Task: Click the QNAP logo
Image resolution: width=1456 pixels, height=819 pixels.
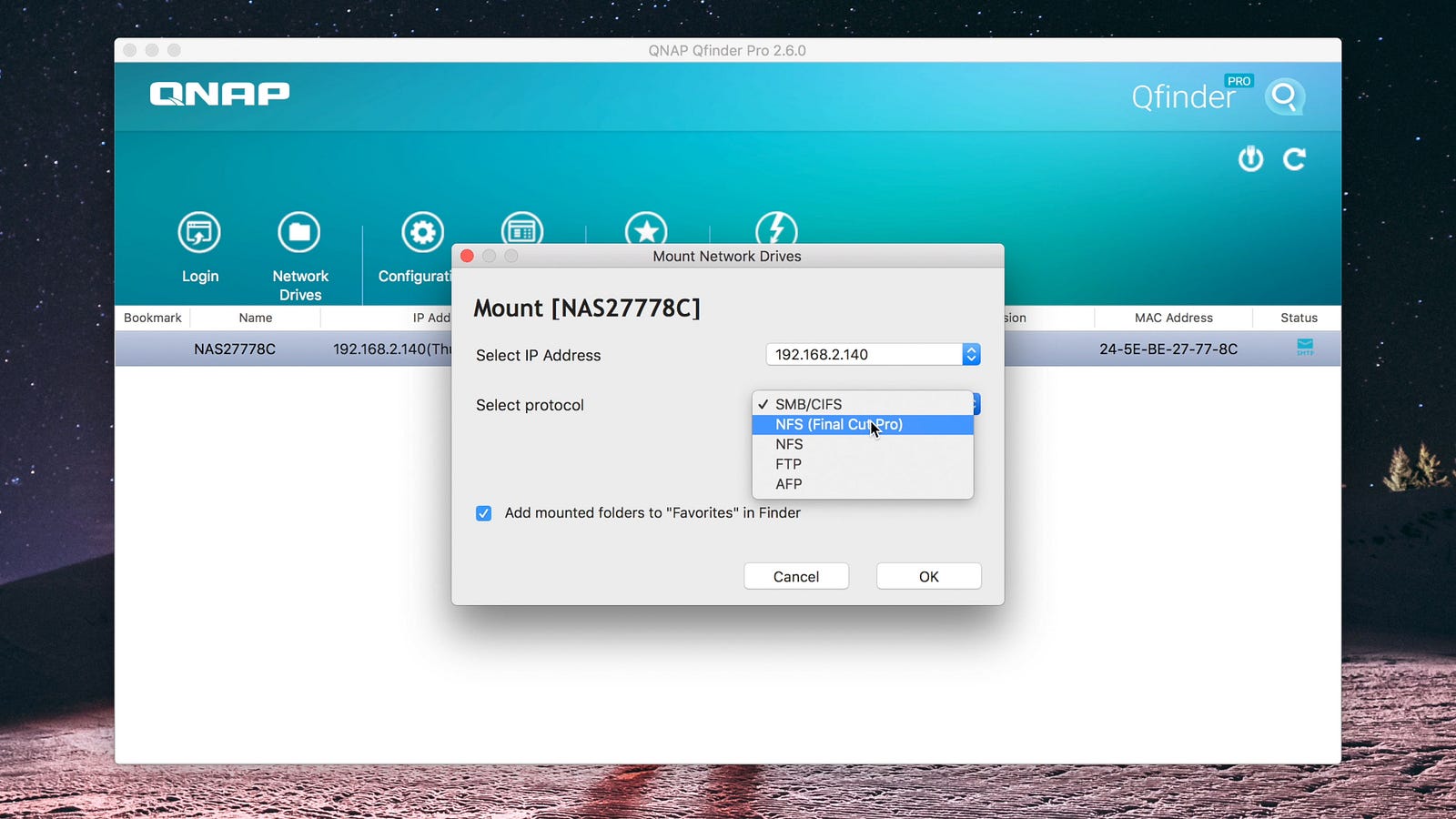Action: 219,94
